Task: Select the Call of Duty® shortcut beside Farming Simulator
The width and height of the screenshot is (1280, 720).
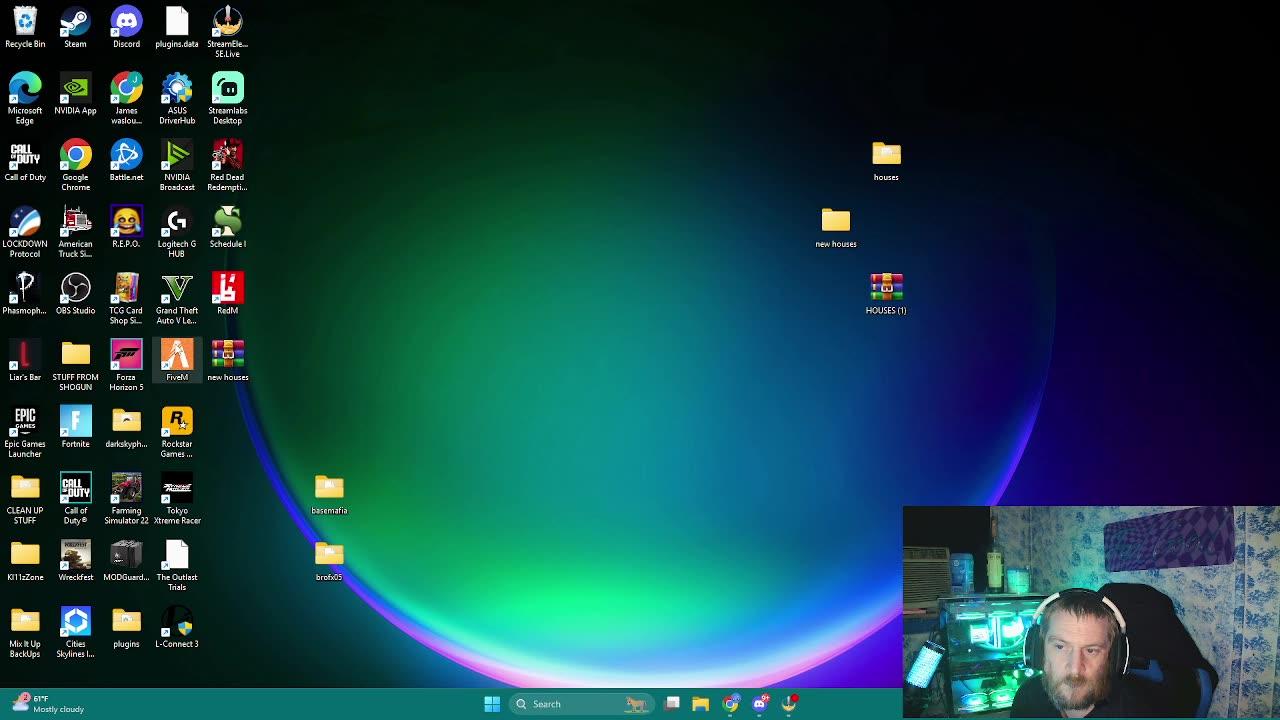Action: coord(75,498)
